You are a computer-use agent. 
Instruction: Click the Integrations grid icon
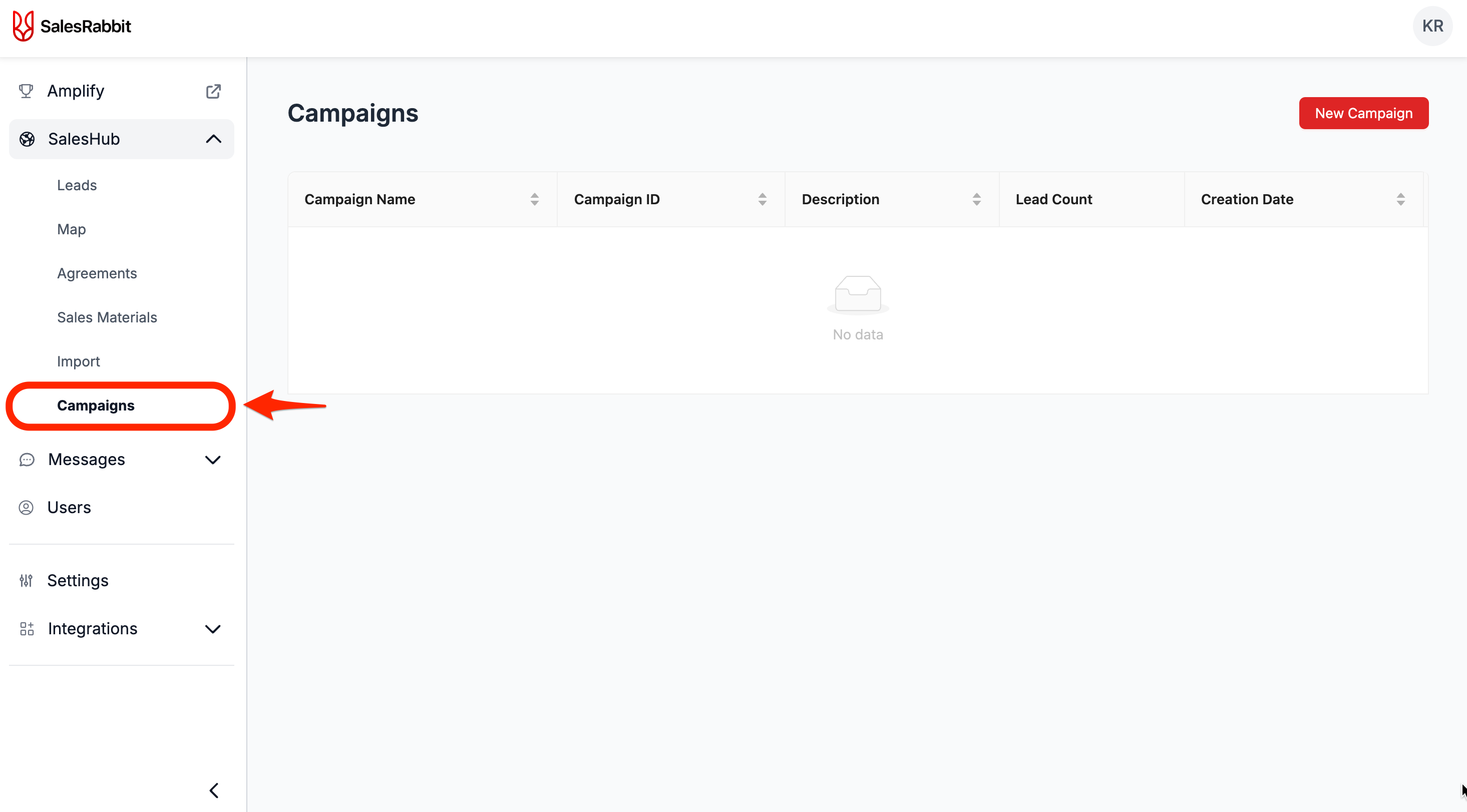coord(27,629)
